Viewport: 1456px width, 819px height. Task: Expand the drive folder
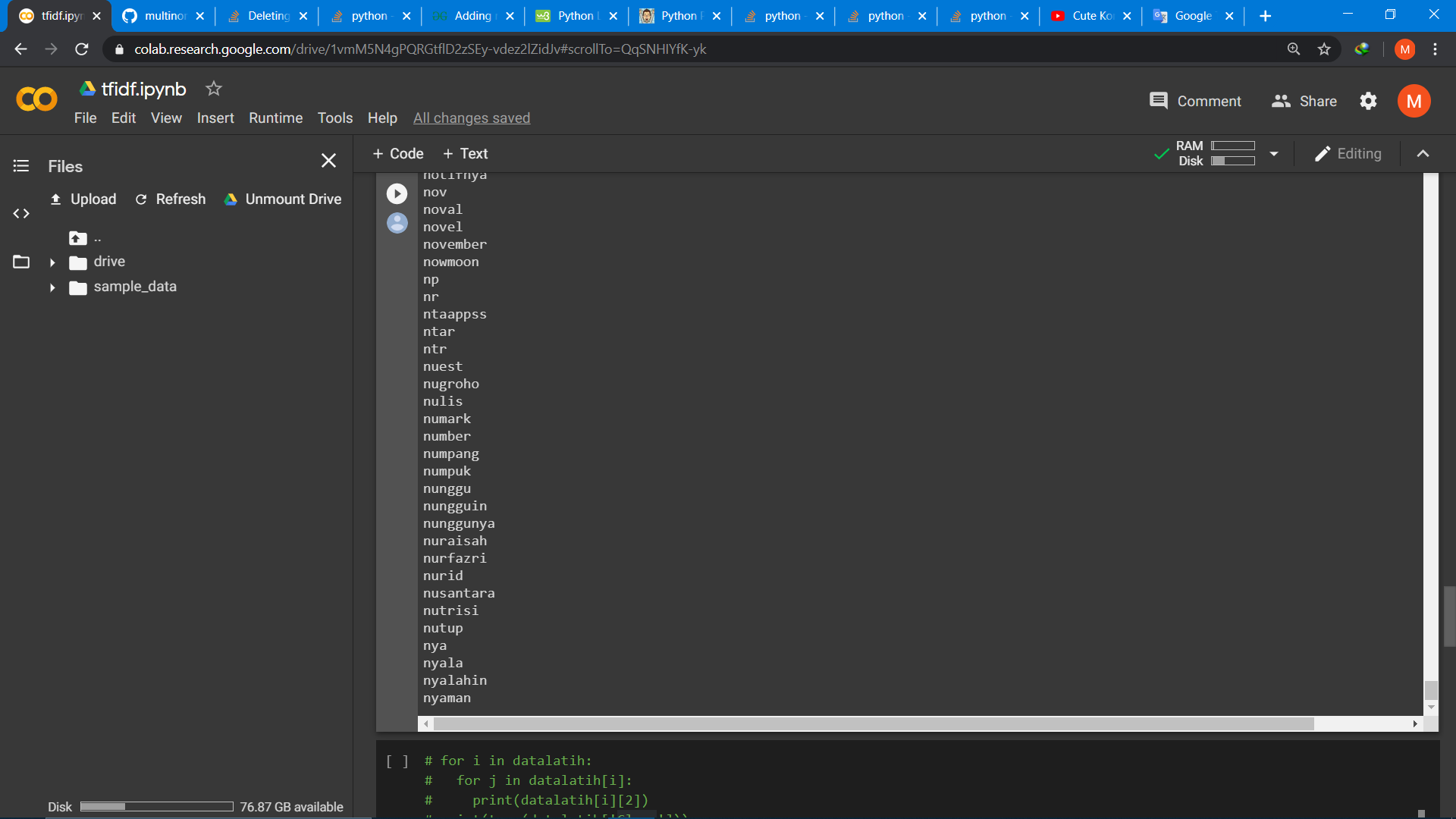point(52,262)
